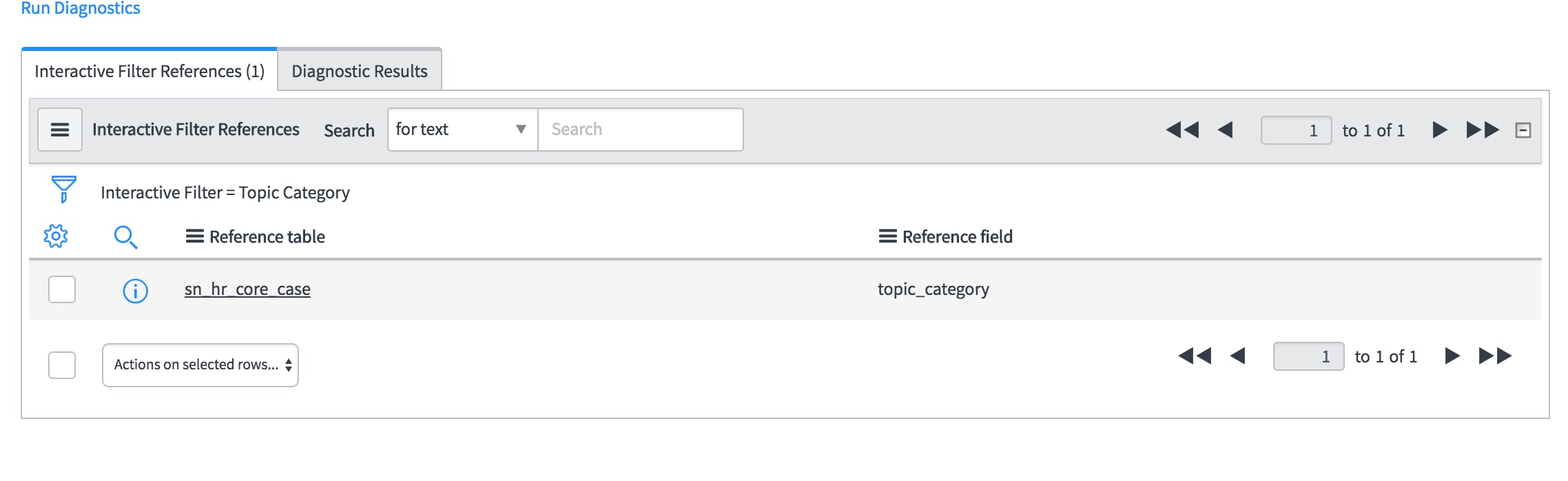Viewport: 1568px width, 481px height.
Task: Open the sn_hr_core_case link
Action: (x=247, y=289)
